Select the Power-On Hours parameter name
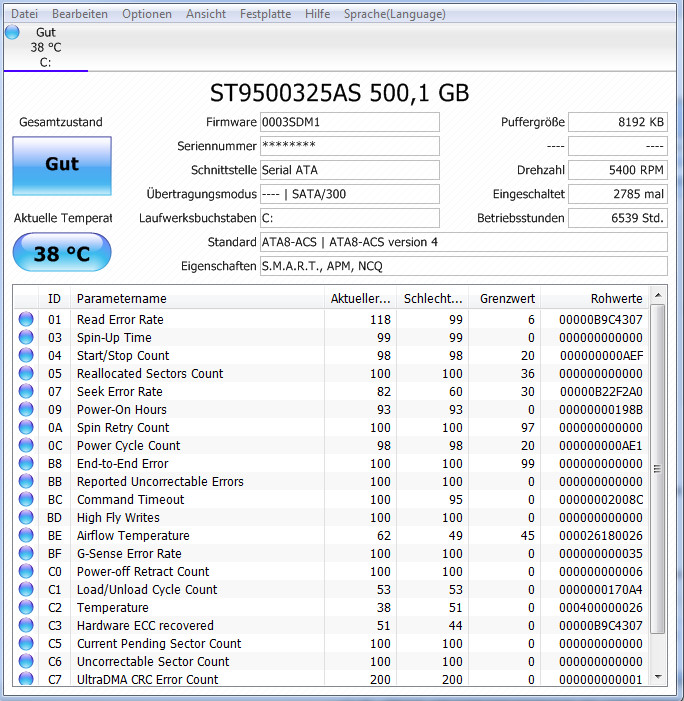Viewport: 684px width, 701px height. (122, 410)
